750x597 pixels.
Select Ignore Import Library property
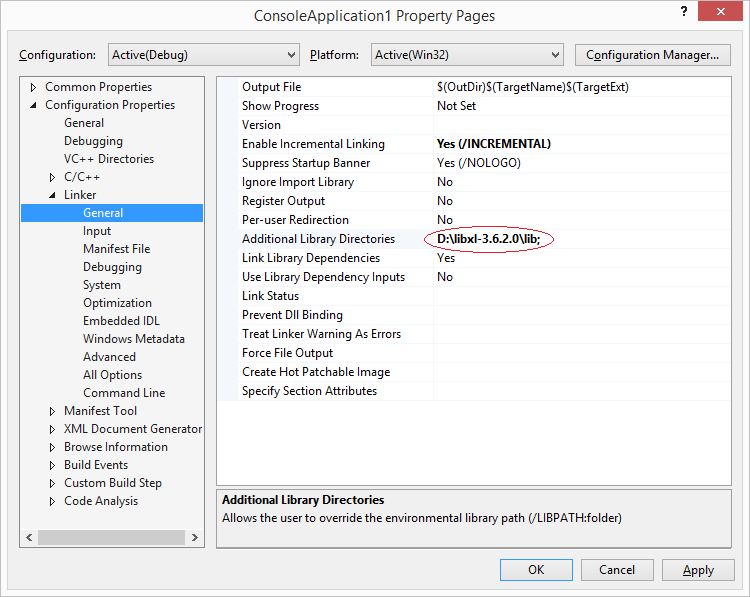[298, 182]
